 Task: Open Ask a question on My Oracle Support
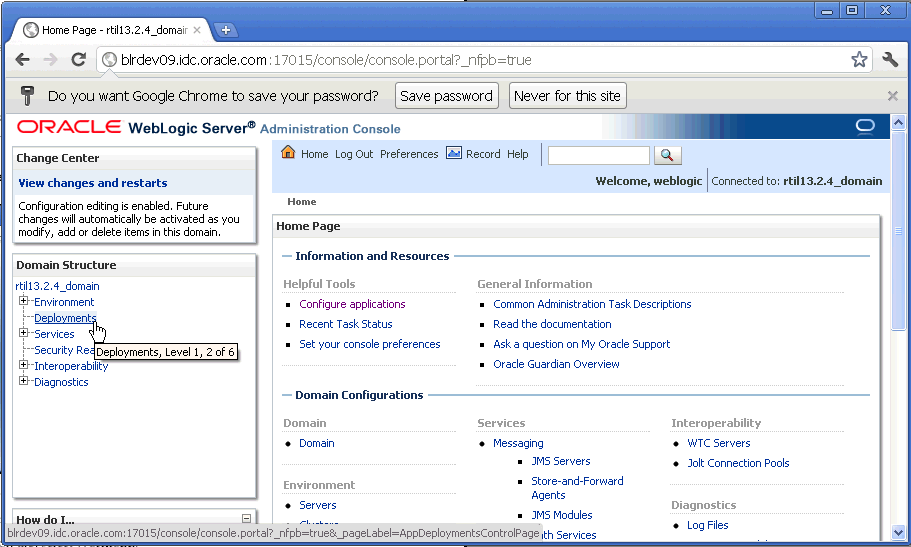(582, 344)
